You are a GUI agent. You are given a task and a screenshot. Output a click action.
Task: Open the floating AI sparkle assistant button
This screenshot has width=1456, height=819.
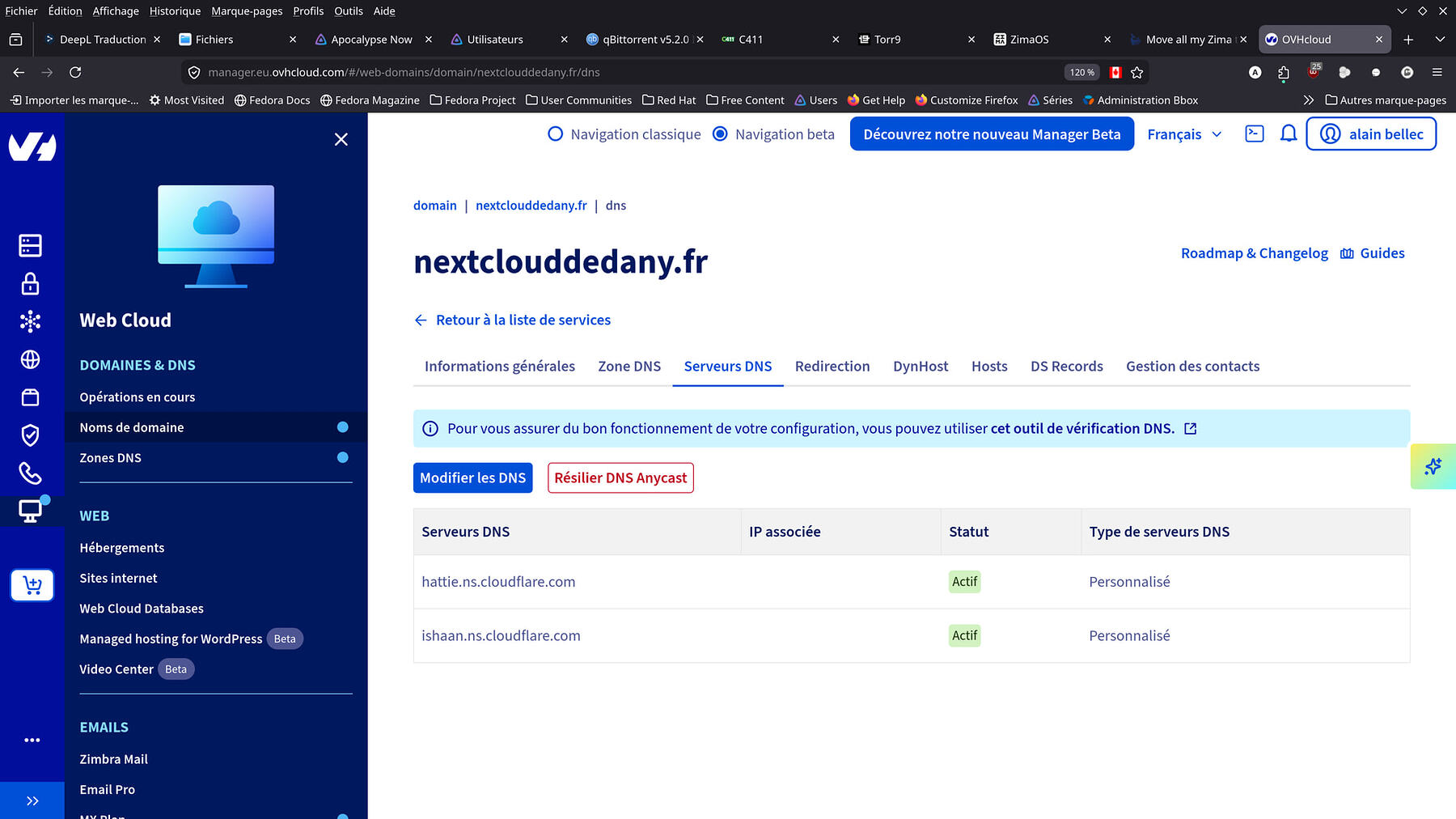coord(1433,466)
